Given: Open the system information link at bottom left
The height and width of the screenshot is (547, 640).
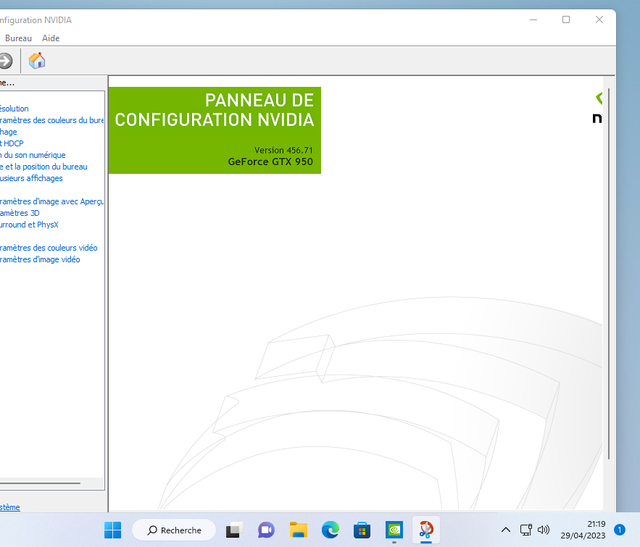Looking at the screenshot, I should (10, 507).
